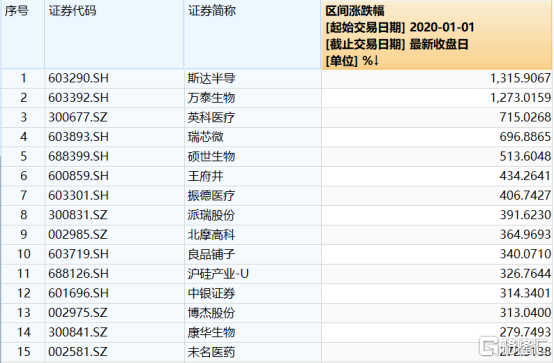Open the 硕世生物 stock entry
The width and height of the screenshot is (554, 363).
click(x=211, y=156)
